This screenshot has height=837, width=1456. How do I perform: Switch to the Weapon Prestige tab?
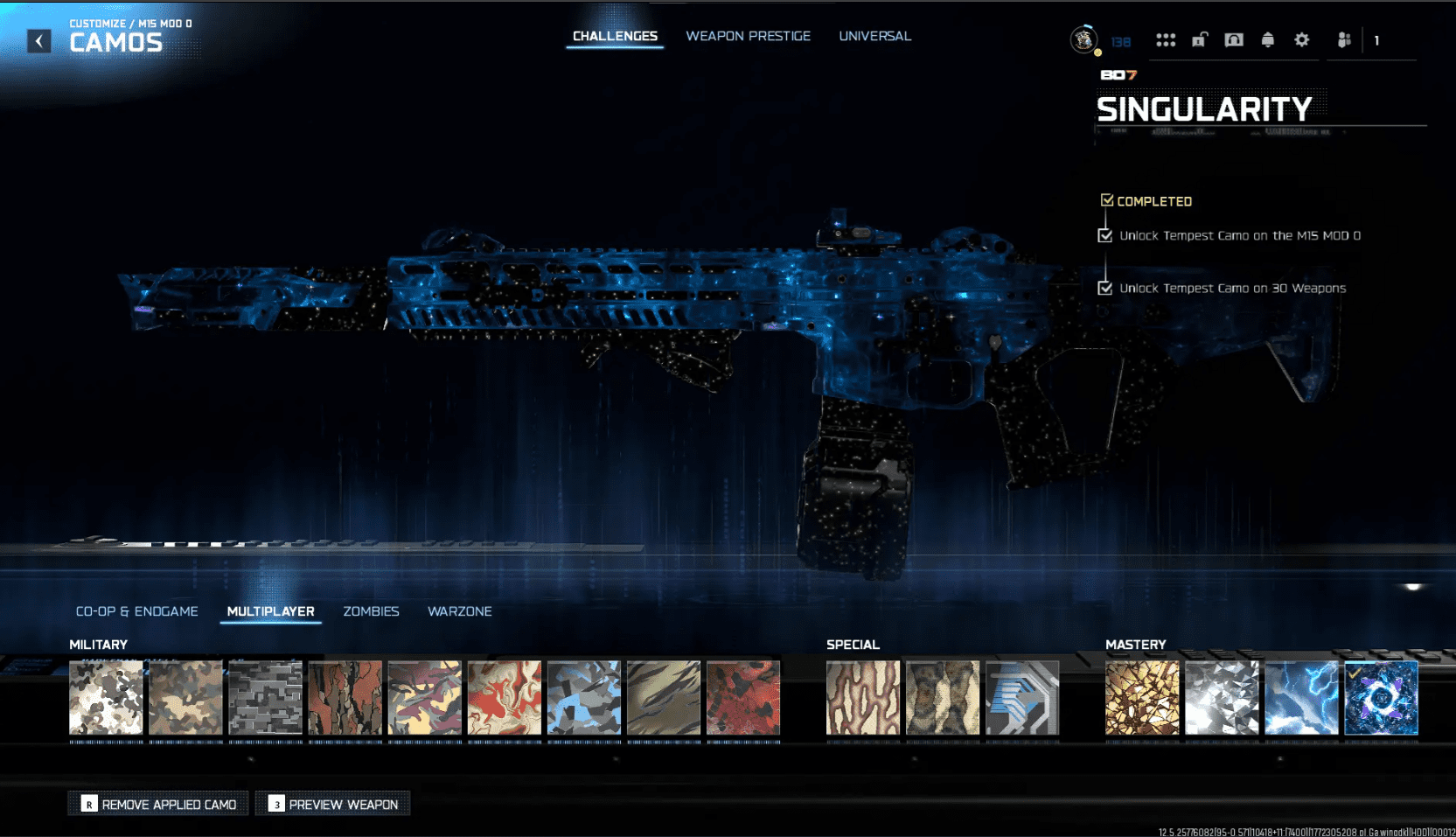click(749, 36)
